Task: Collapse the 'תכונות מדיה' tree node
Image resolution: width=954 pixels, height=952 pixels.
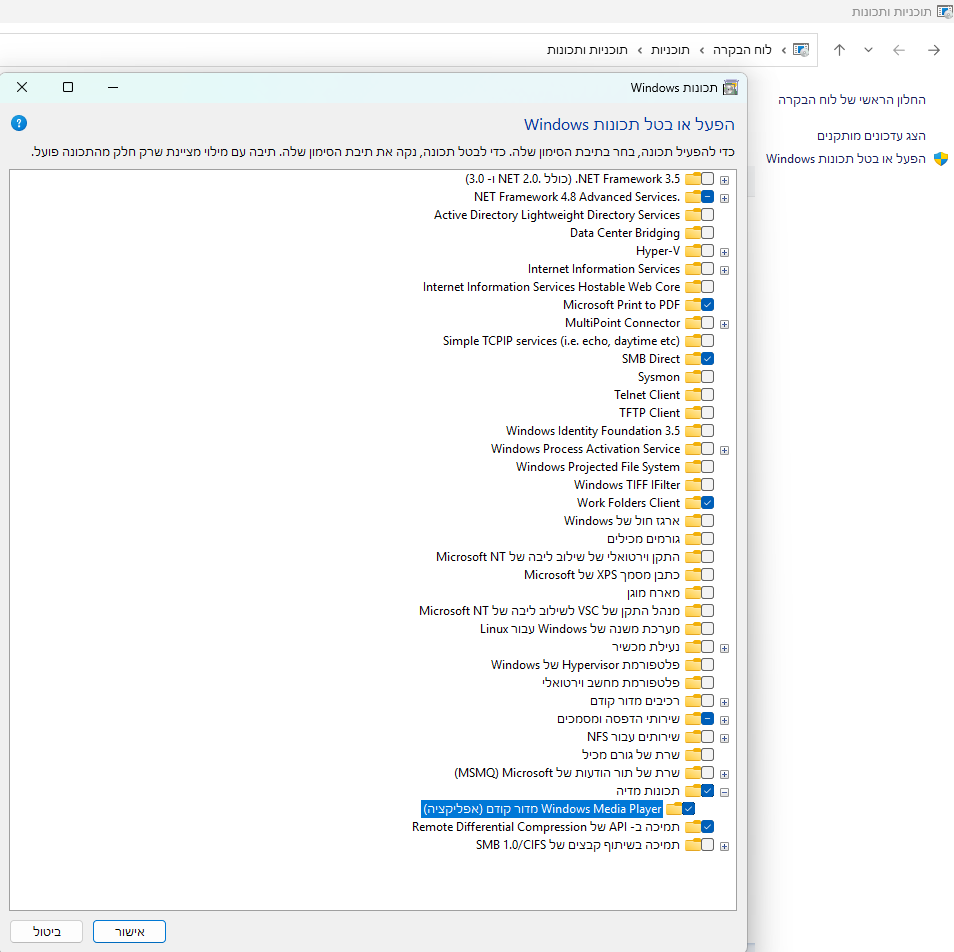Action: 724,792
